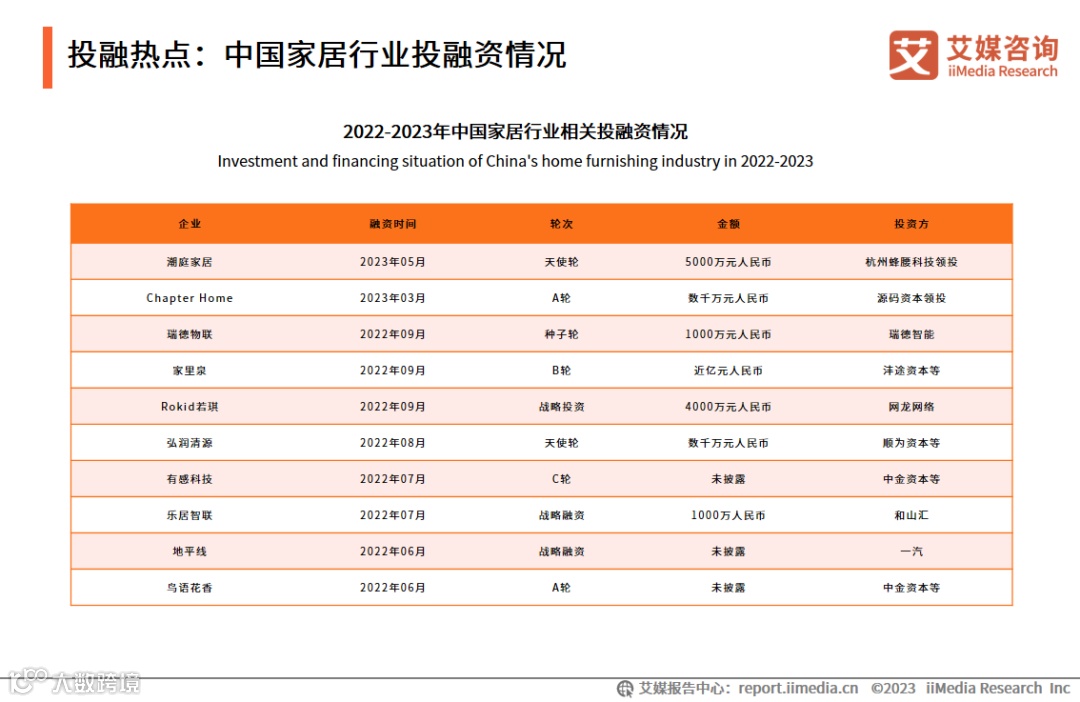Select the 鸟语花香 company cell
This screenshot has height=702, width=1080.
tap(189, 588)
